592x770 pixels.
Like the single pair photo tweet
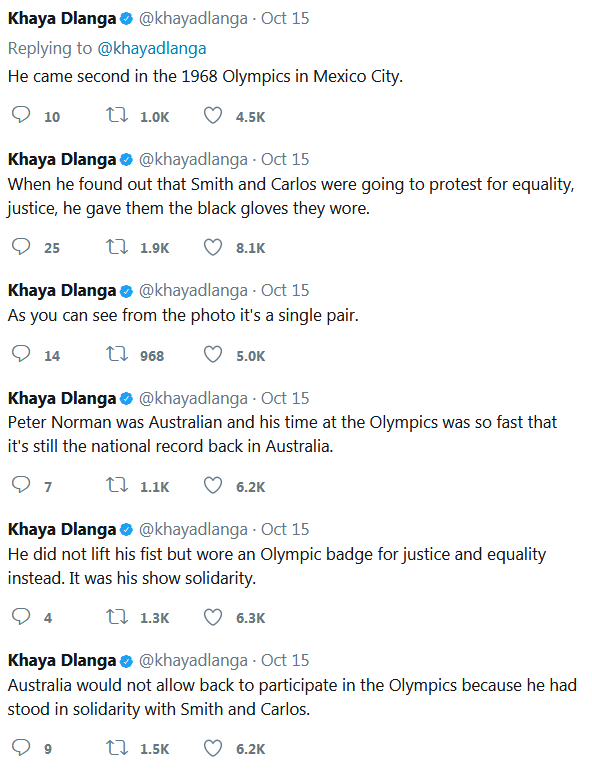[213, 355]
